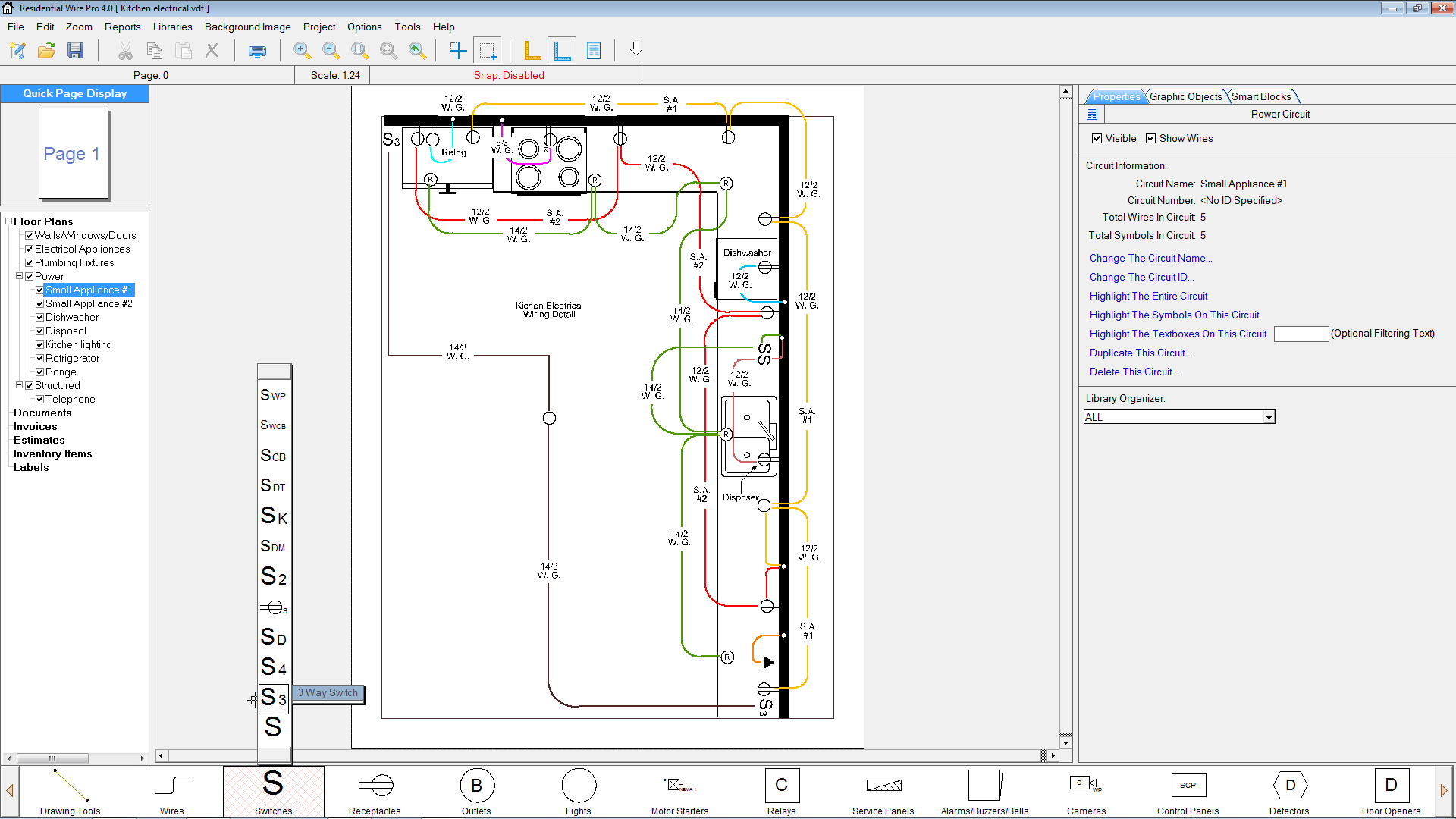Switch to the Smart Blocks tab
The height and width of the screenshot is (819, 1456).
[x=1260, y=96]
